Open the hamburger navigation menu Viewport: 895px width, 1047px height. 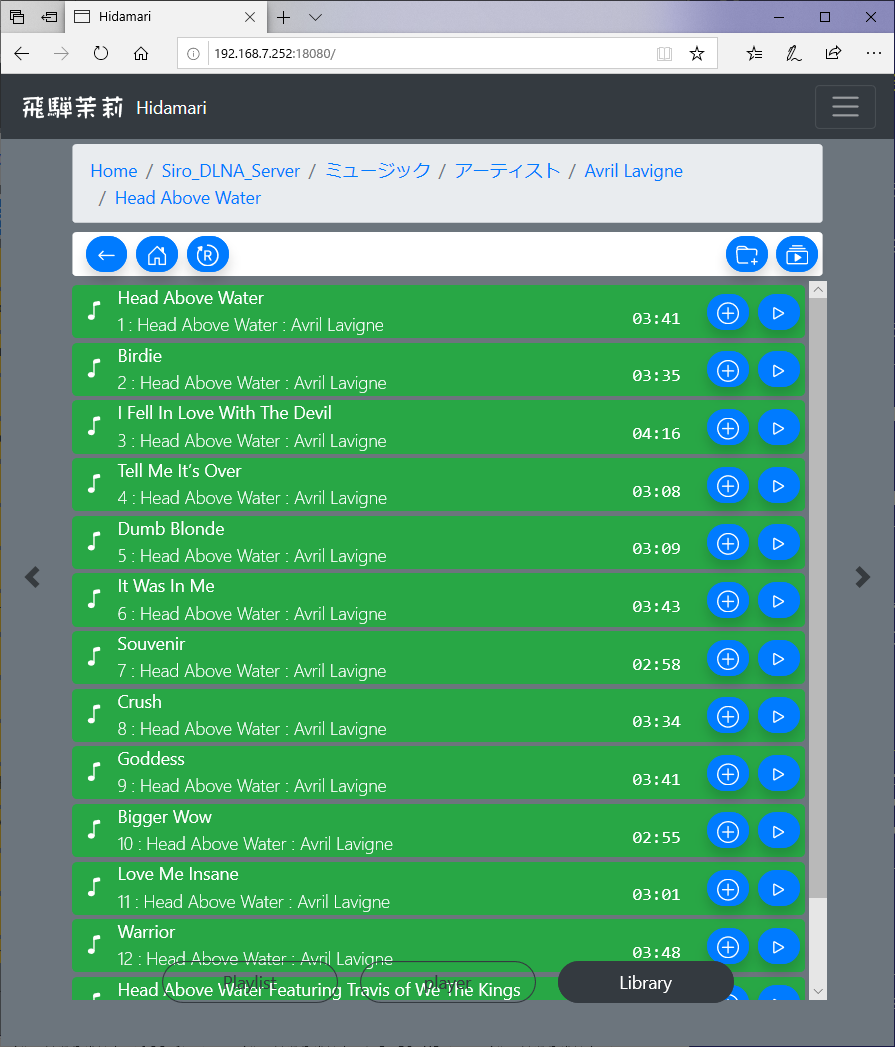click(845, 107)
